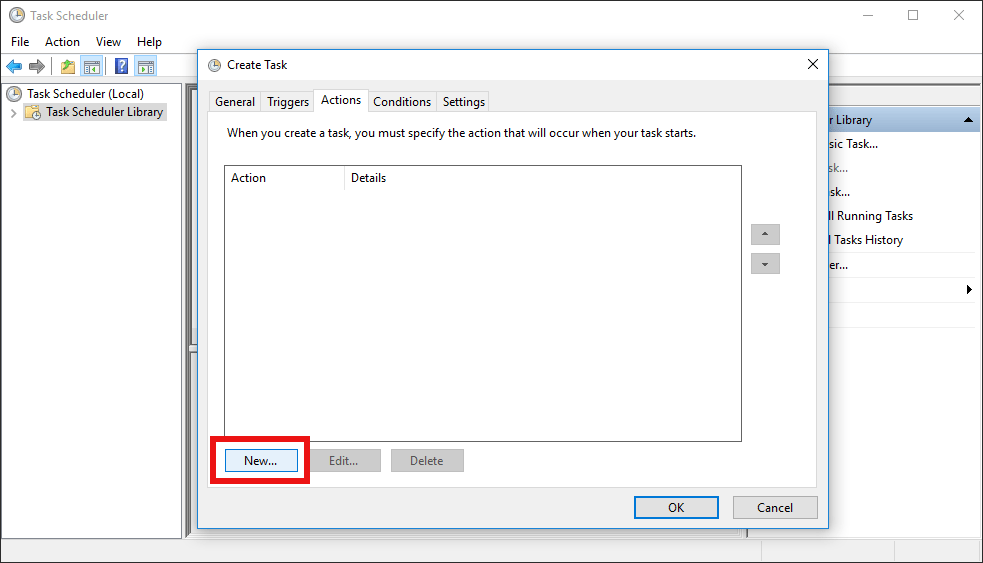Click the Task Scheduler Library folder icon
Viewport: 983px width, 563px height.
coord(33,112)
